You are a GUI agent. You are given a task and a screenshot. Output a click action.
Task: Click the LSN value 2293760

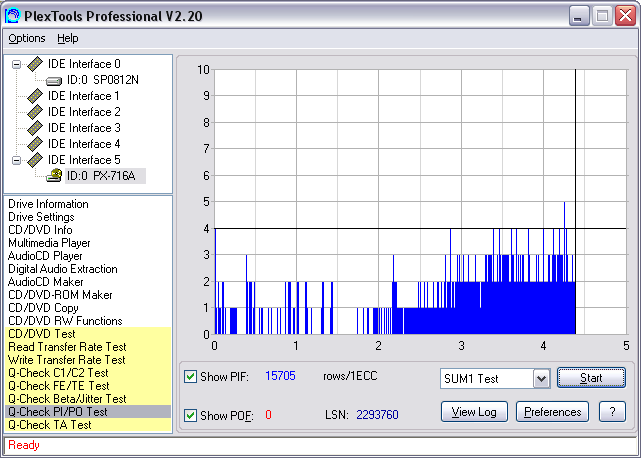(x=377, y=415)
